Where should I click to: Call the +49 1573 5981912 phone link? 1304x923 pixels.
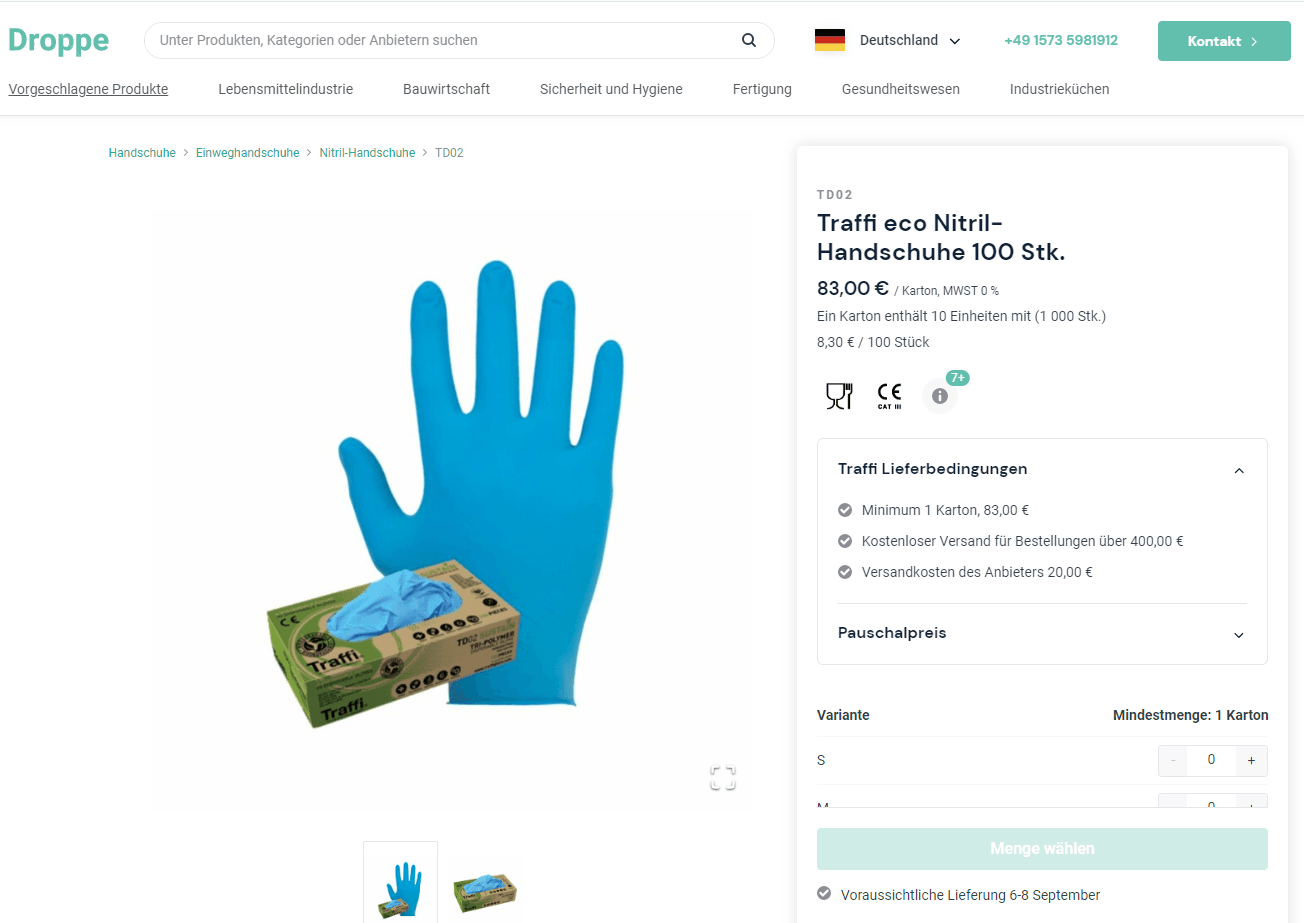tap(1061, 41)
